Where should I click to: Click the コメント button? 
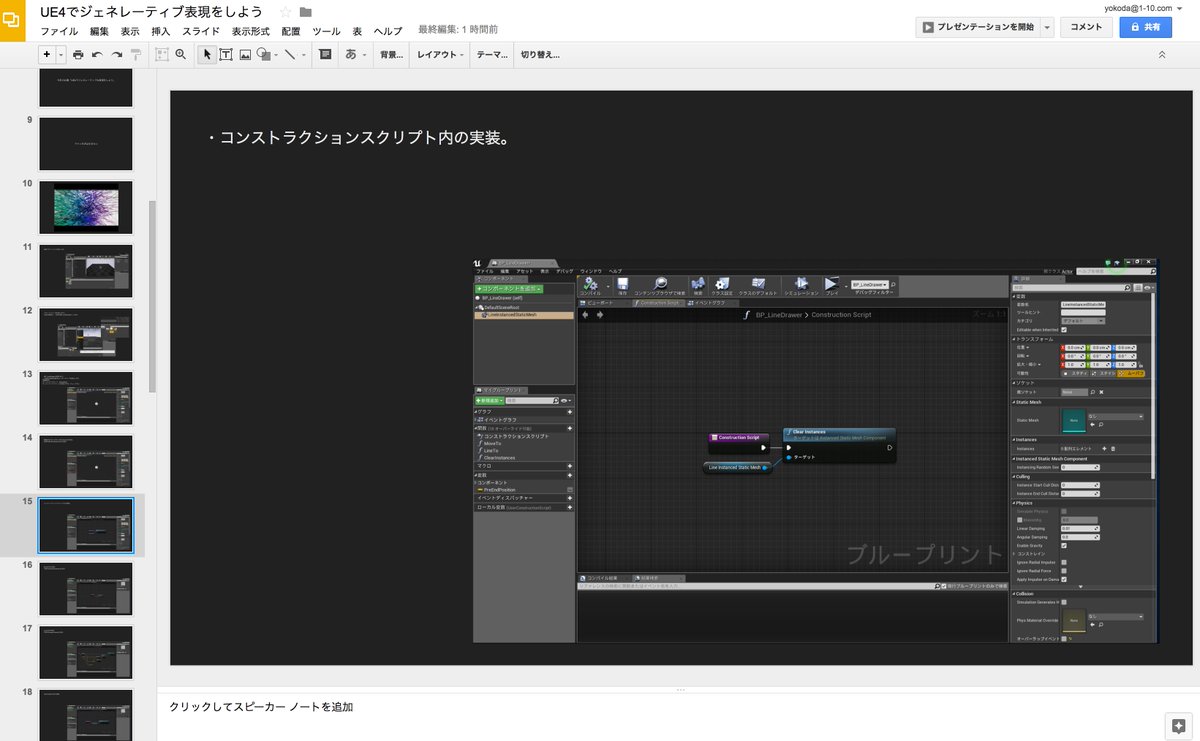click(1086, 27)
